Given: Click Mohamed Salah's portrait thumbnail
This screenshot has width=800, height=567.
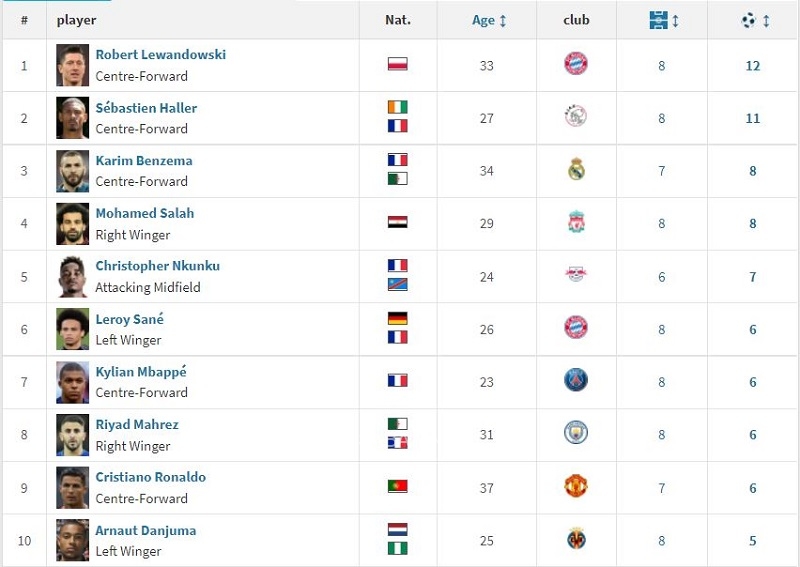Looking at the screenshot, I should click(73, 224).
